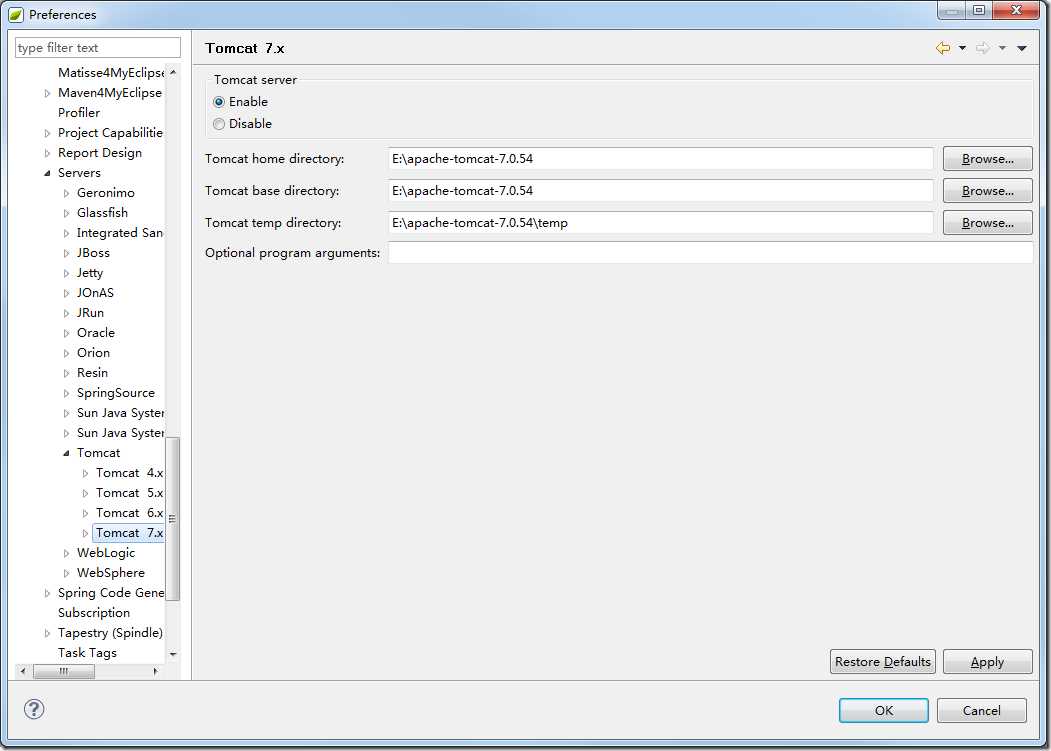Select Subscription in the tree
The height and width of the screenshot is (751, 1051).
click(94, 613)
